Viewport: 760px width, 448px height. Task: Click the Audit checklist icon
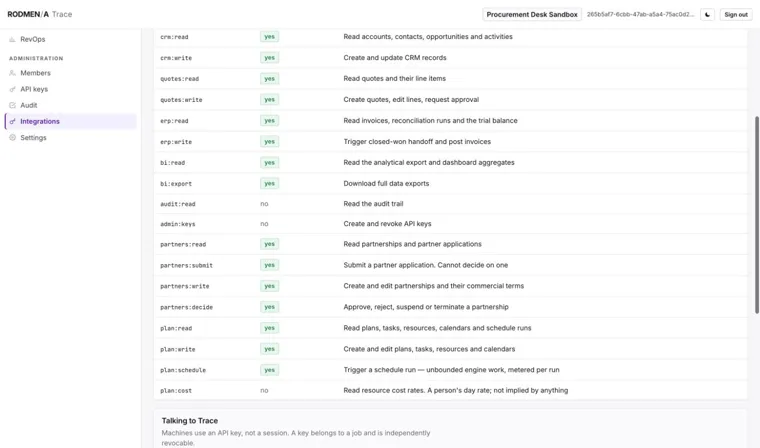[13, 105]
